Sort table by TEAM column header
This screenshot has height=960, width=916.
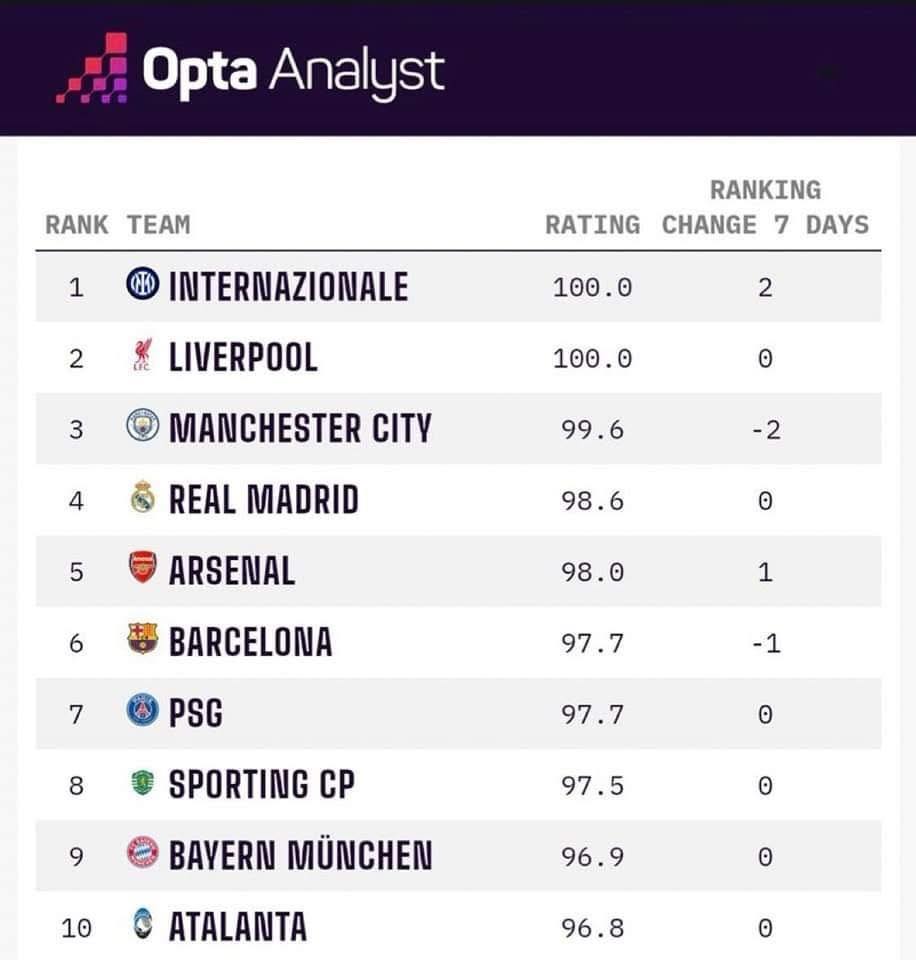point(158,224)
